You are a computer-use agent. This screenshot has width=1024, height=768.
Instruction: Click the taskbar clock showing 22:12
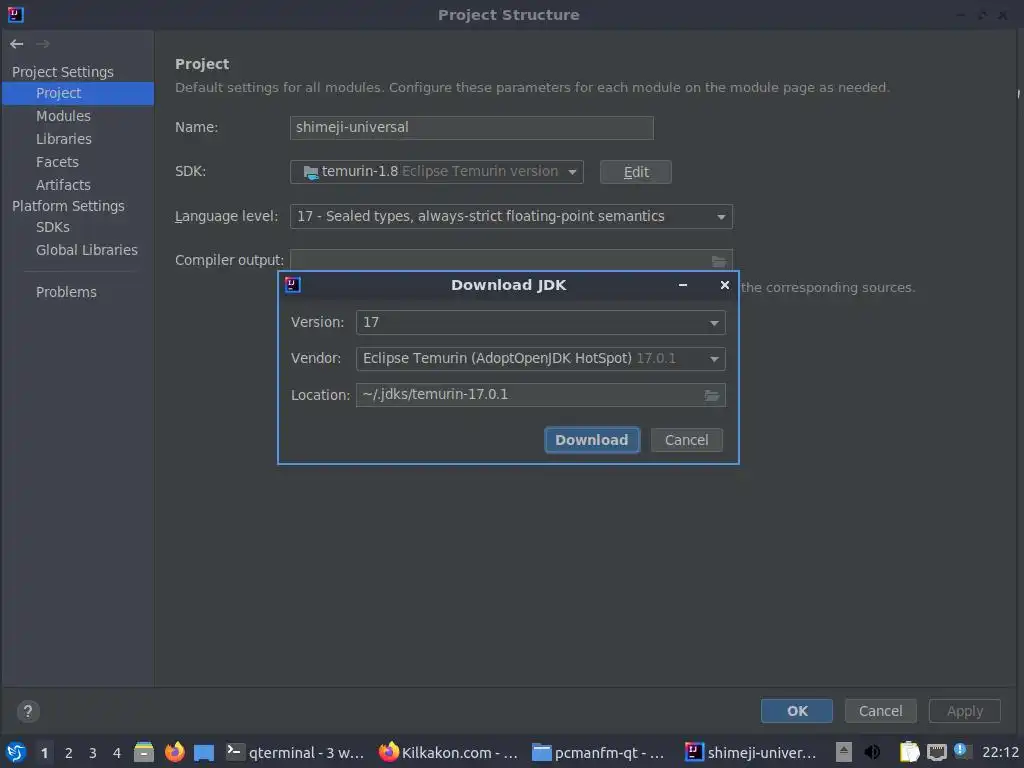(x=1000, y=752)
